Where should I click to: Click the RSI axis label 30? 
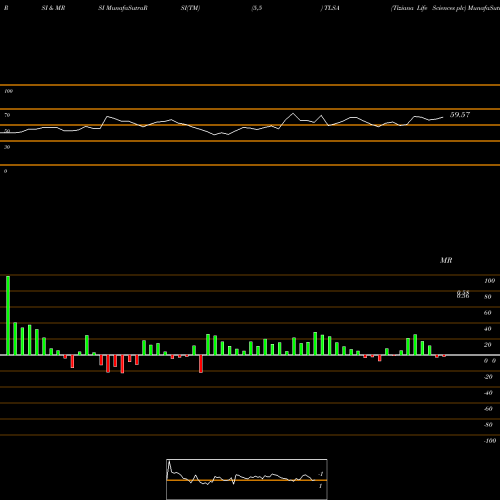coord(7,147)
